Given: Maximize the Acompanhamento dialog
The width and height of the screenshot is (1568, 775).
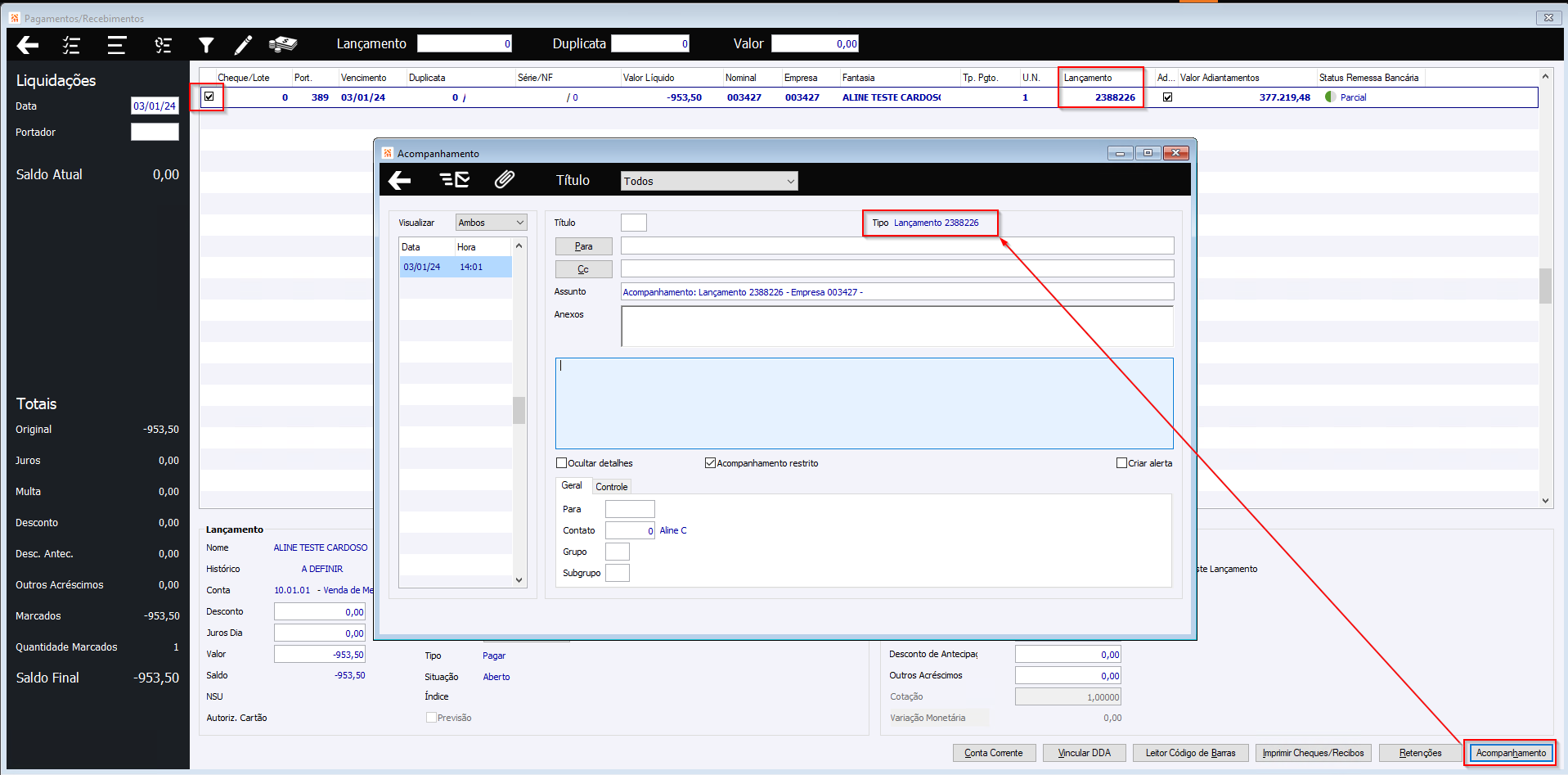Looking at the screenshot, I should coord(1148,153).
